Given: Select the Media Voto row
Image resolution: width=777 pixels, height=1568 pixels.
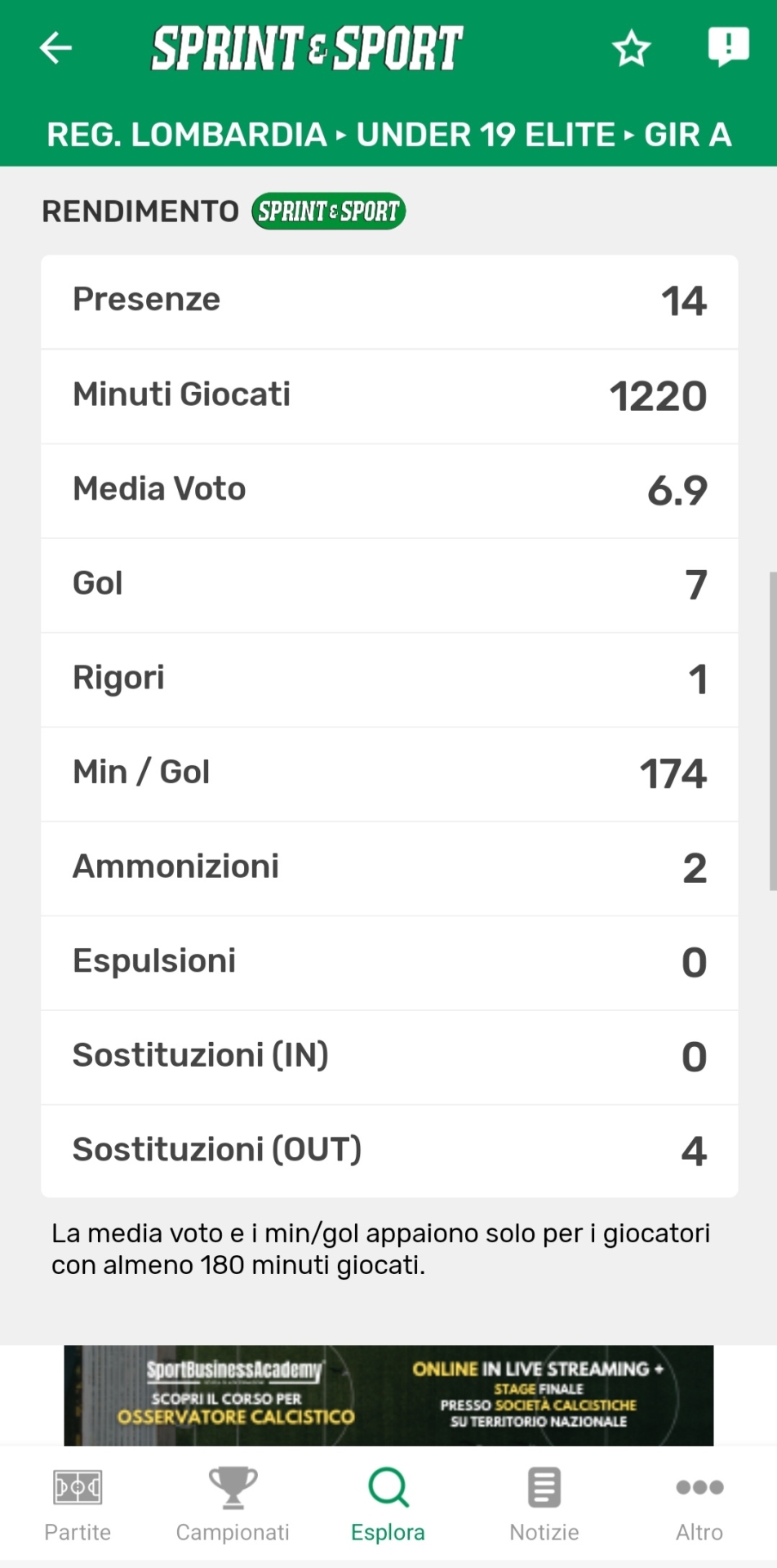Looking at the screenshot, I should point(389,490).
